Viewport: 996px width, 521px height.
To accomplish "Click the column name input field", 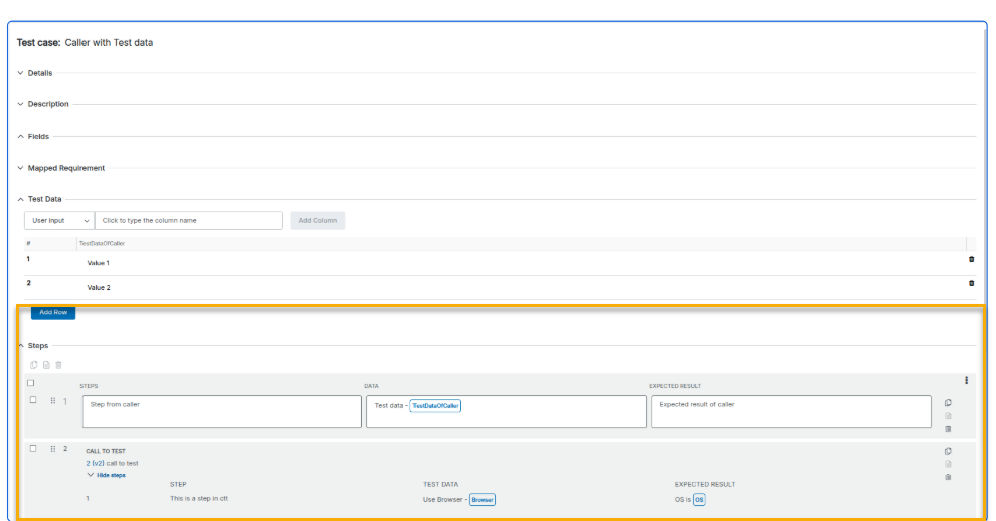I will tap(189, 220).
